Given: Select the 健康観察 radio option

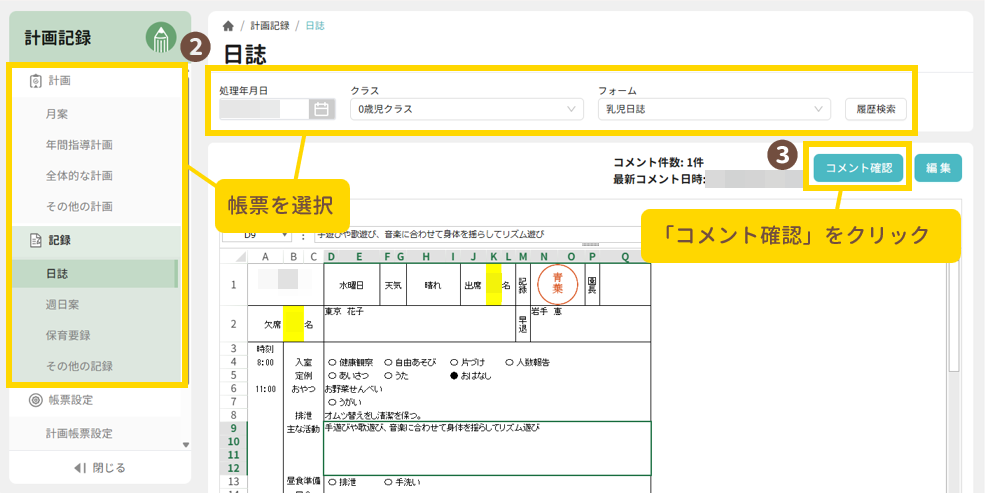Looking at the screenshot, I should (332, 362).
